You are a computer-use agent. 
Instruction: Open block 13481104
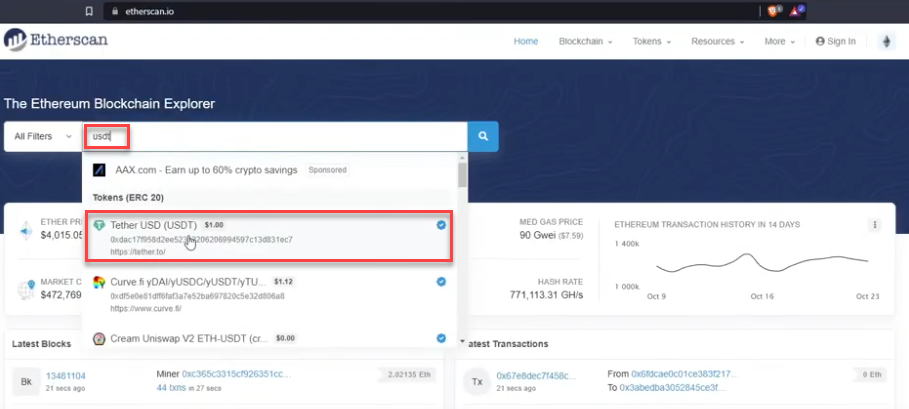coord(66,376)
